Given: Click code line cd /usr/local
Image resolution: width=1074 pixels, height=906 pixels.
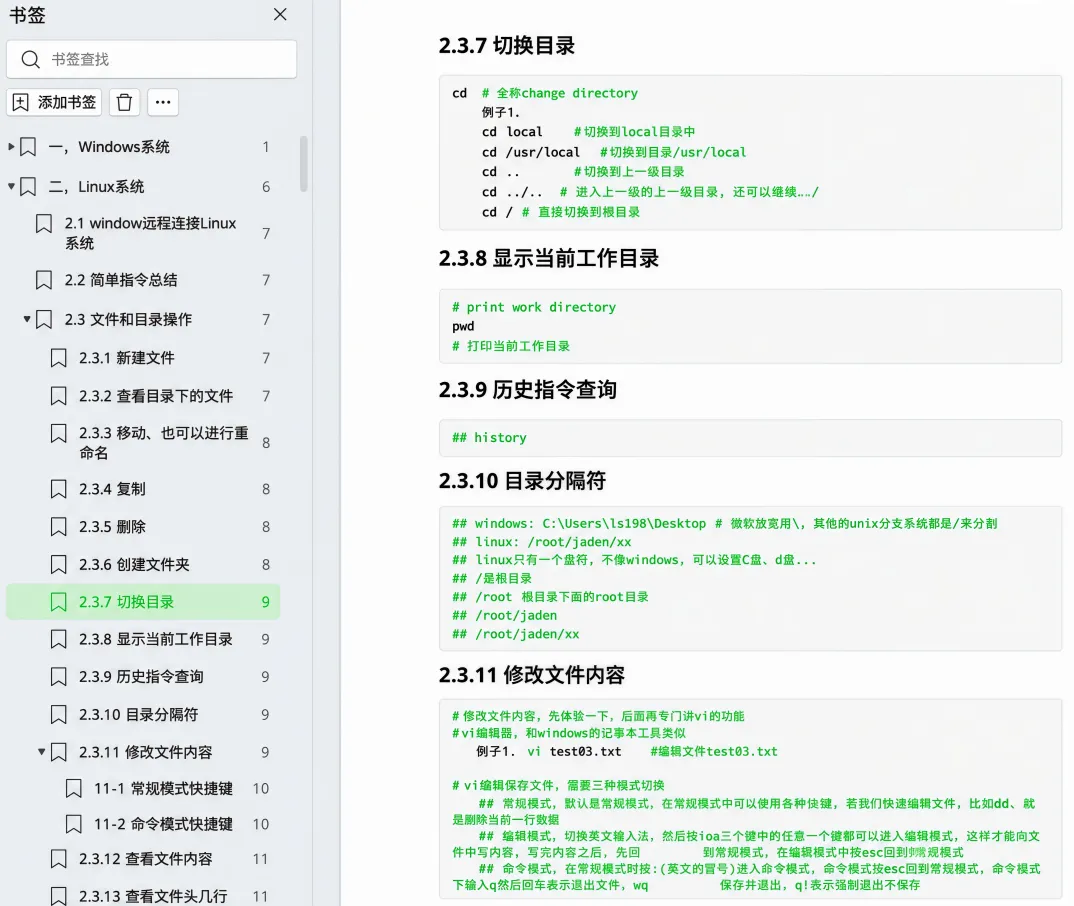Looking at the screenshot, I should 531,152.
